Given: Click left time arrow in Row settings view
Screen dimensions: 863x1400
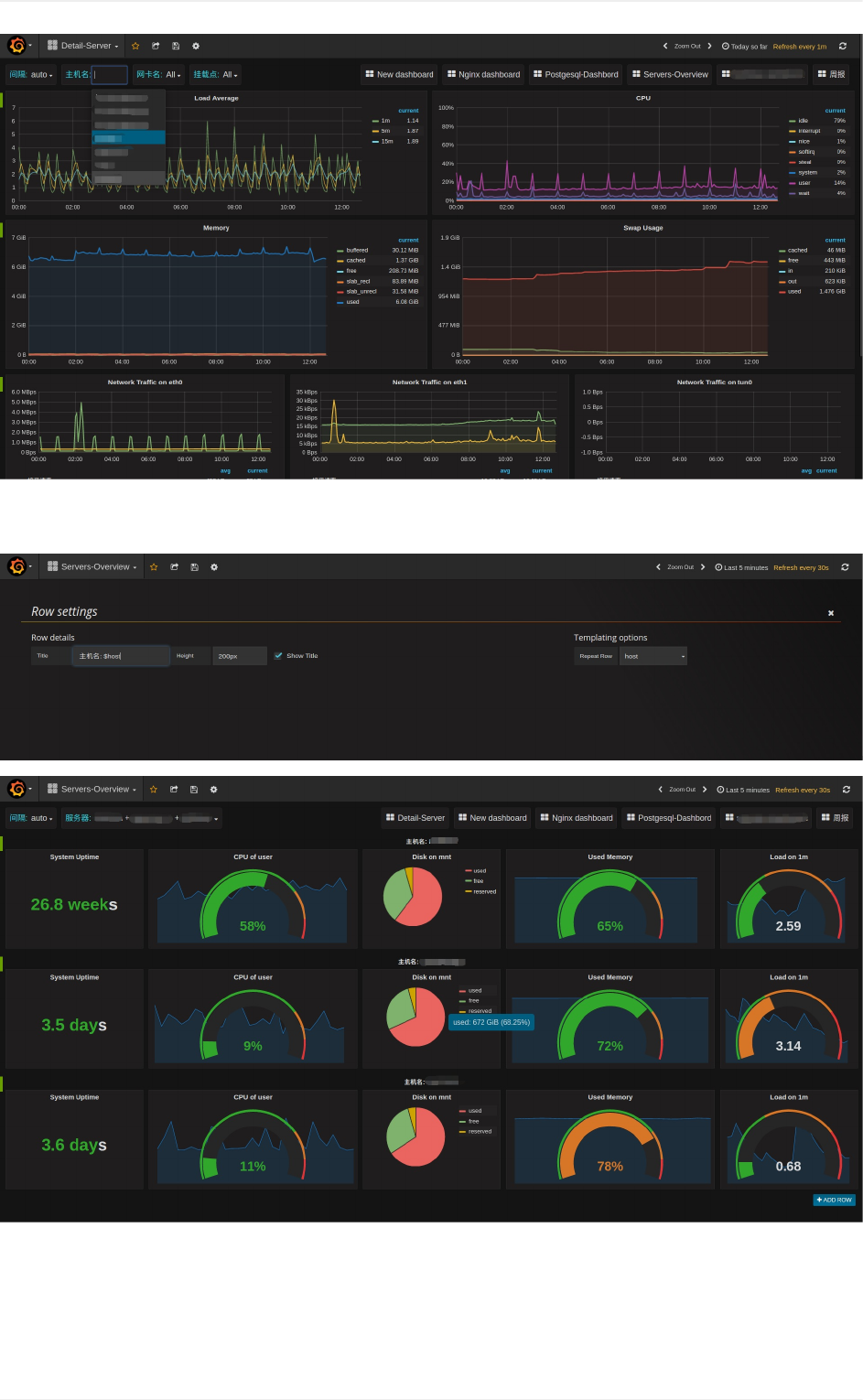Looking at the screenshot, I should click(658, 567).
